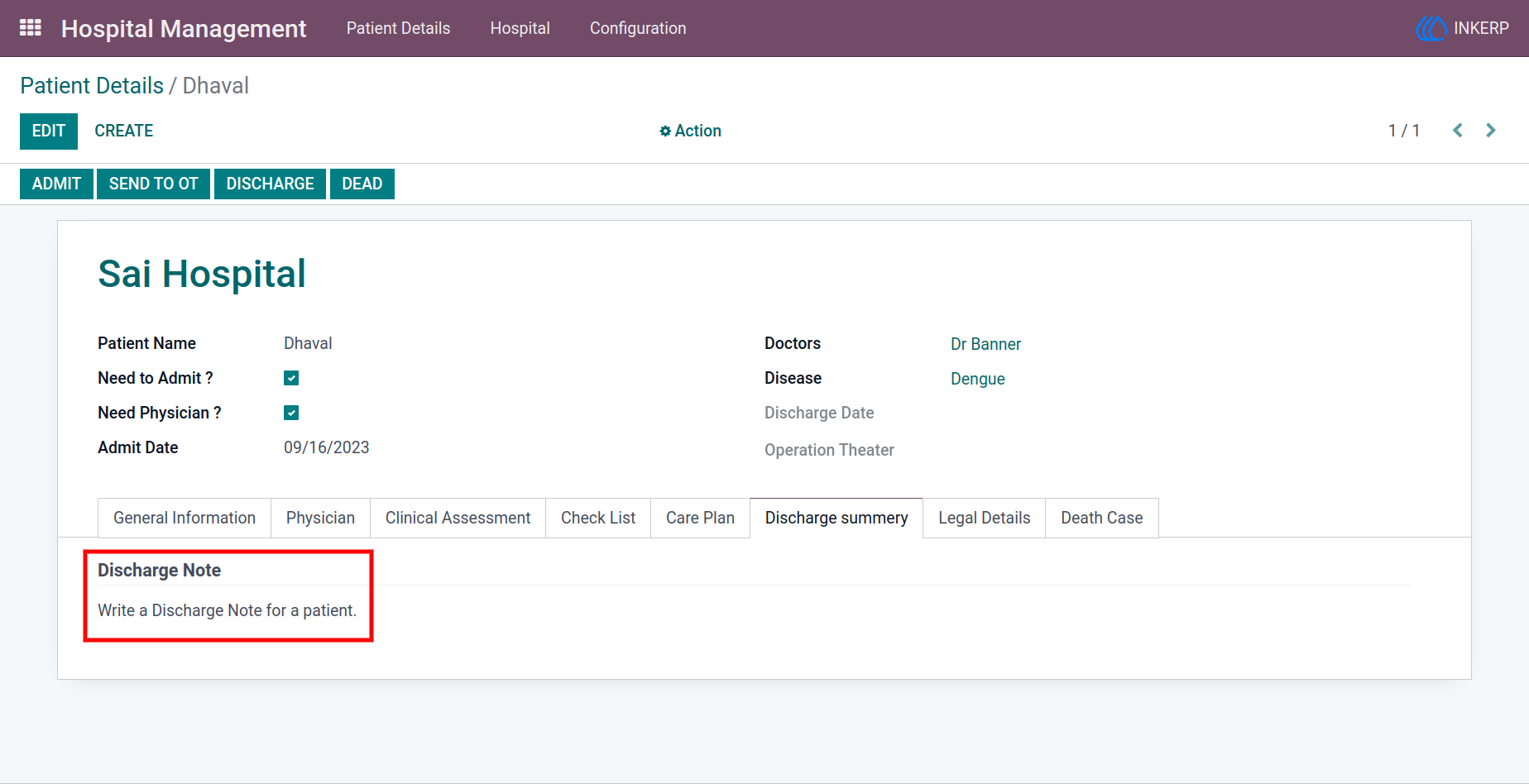Switch to the Legal Details tab
Screen dimensions: 1529x784
click(984, 518)
